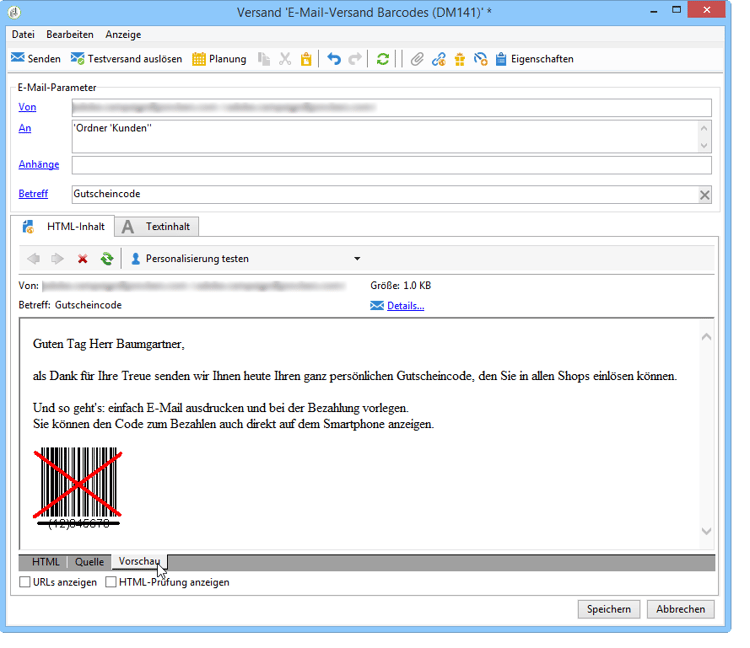Viewport: 750px width, 648px height.
Task: Open the Planung scheduling tool
Action: coord(219,59)
